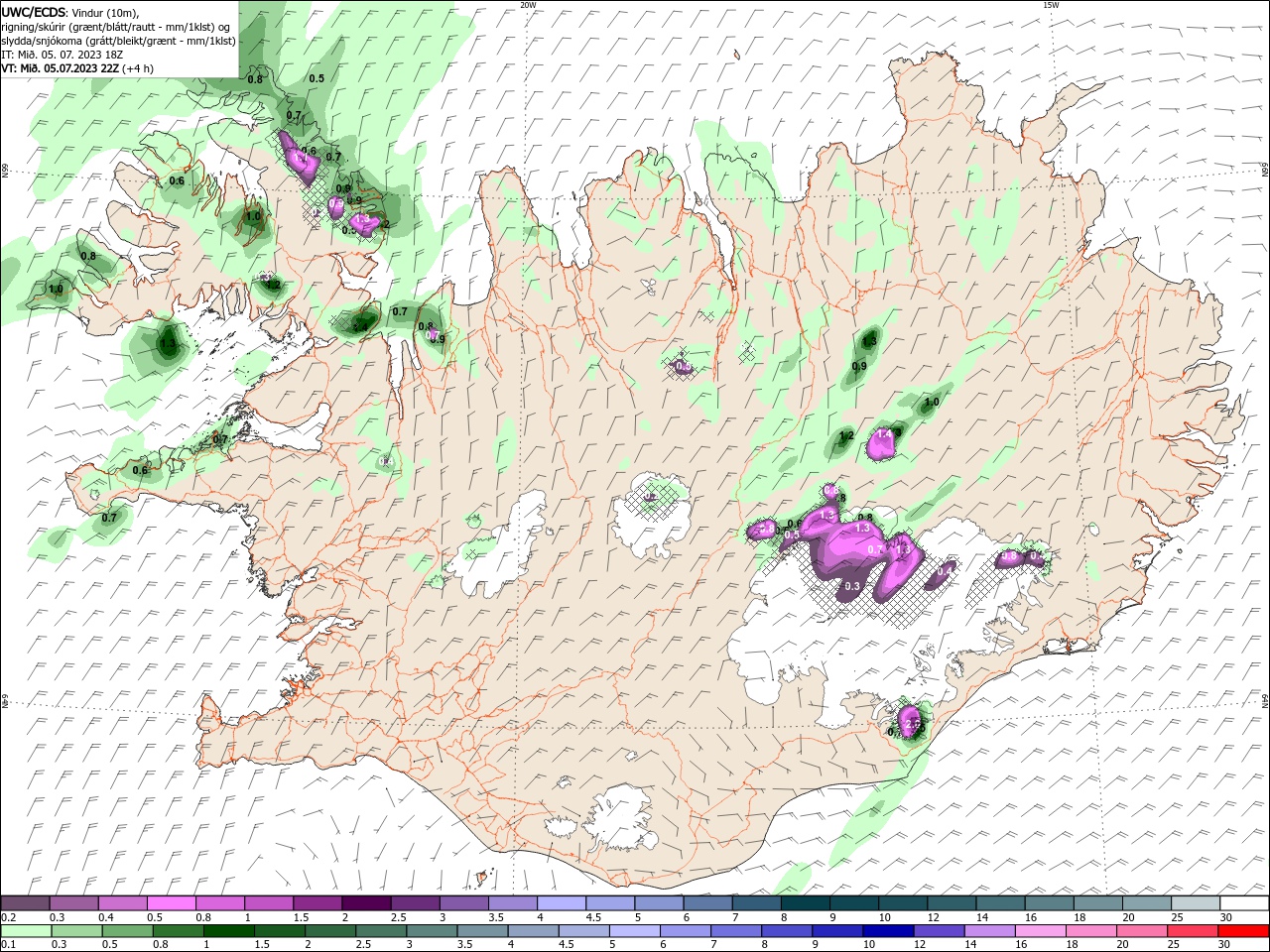Click the '0.2' tick label under upper legend
1270x952 pixels.
pyautogui.click(x=8, y=917)
